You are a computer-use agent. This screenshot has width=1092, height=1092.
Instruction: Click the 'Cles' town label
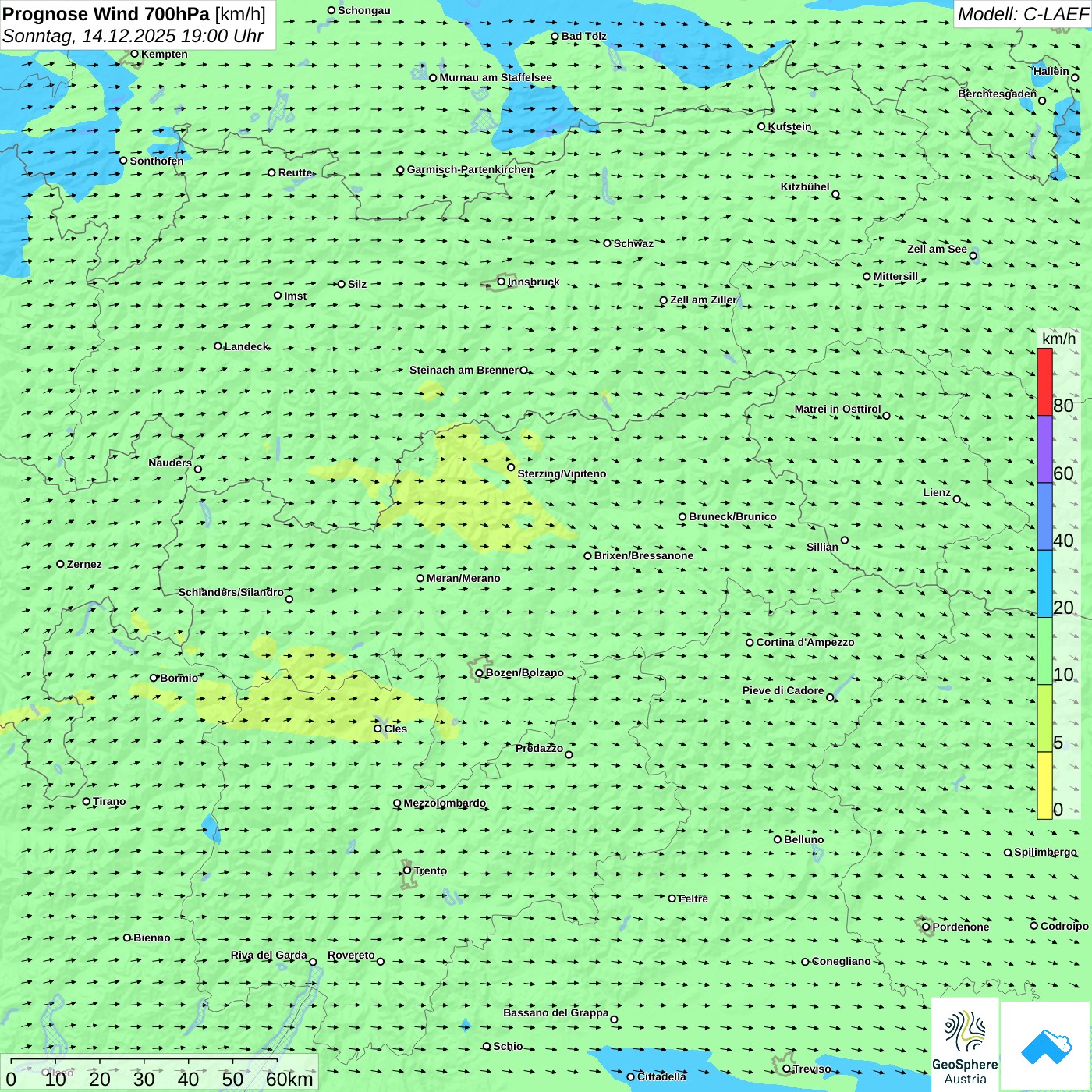[x=395, y=729]
